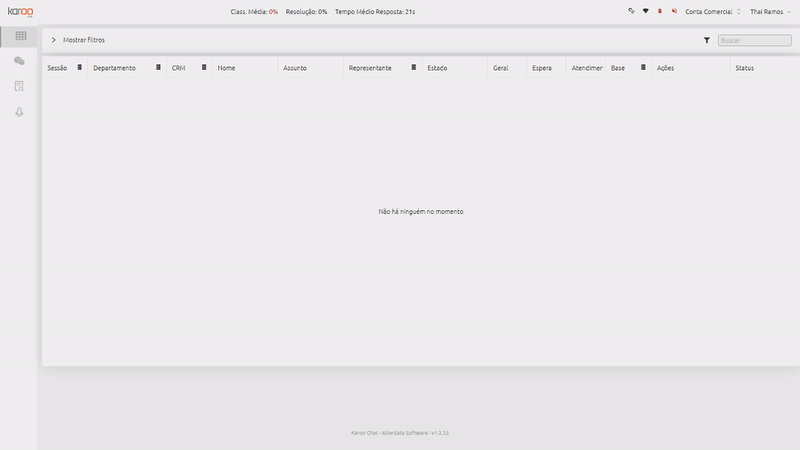Click the tag icon in top bar
Screen dimensions: 800x450
[x=631, y=11]
